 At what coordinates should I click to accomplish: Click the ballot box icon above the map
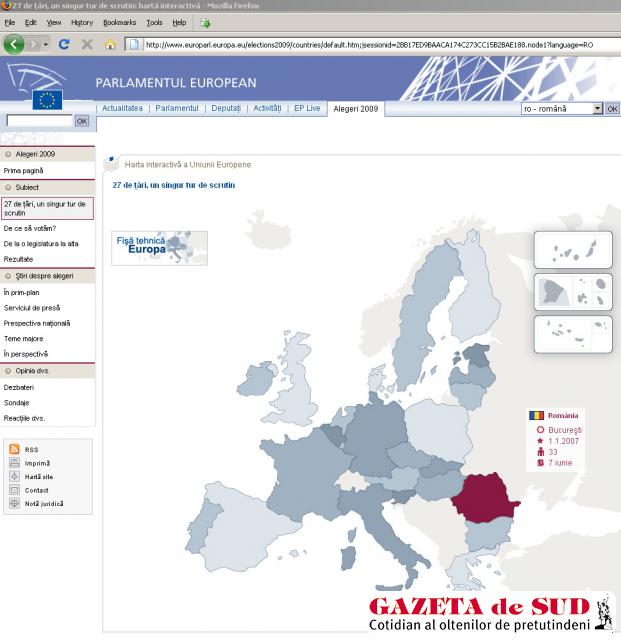click(x=111, y=164)
